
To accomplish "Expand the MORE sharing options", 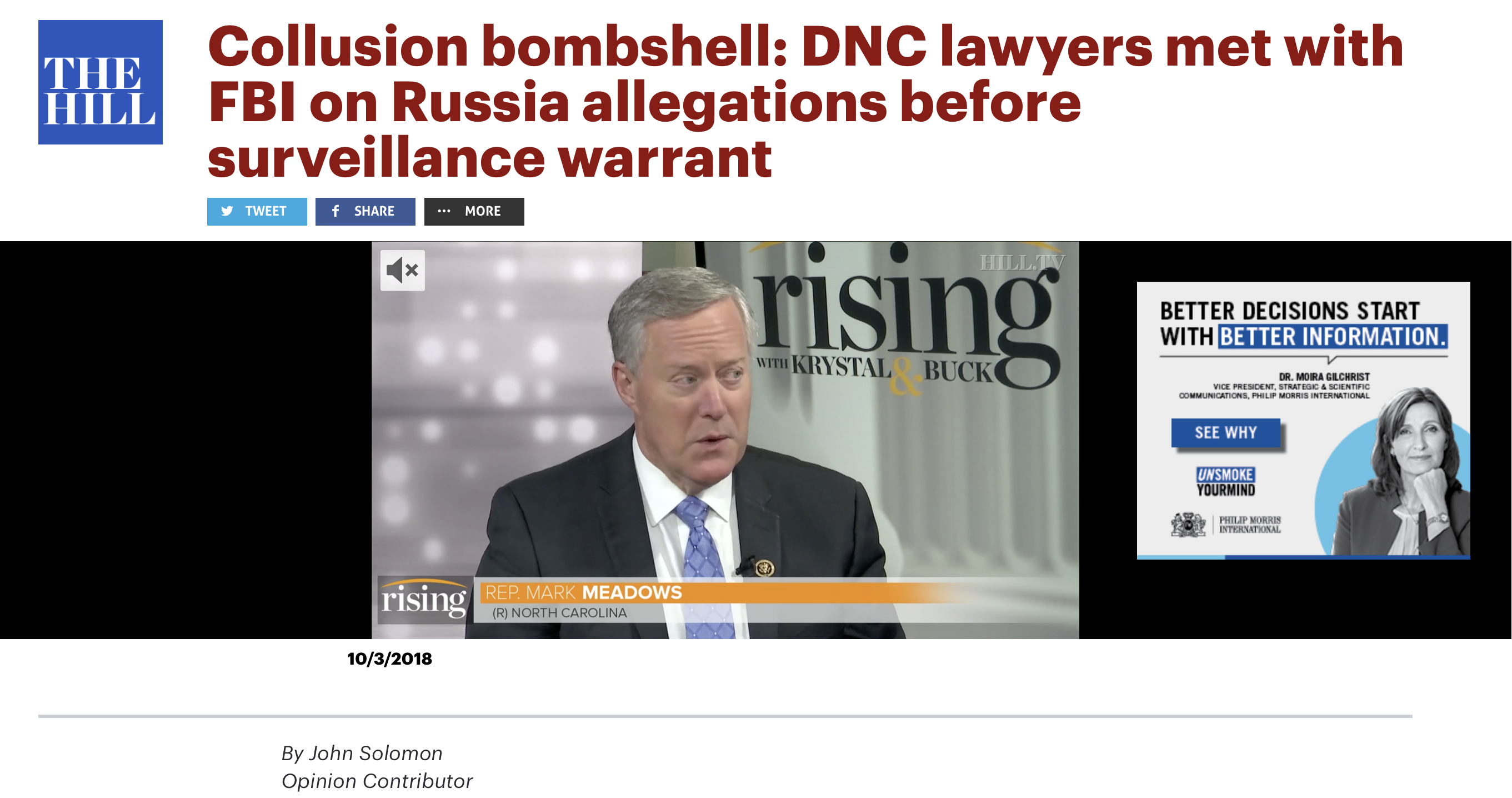I will coord(474,211).
